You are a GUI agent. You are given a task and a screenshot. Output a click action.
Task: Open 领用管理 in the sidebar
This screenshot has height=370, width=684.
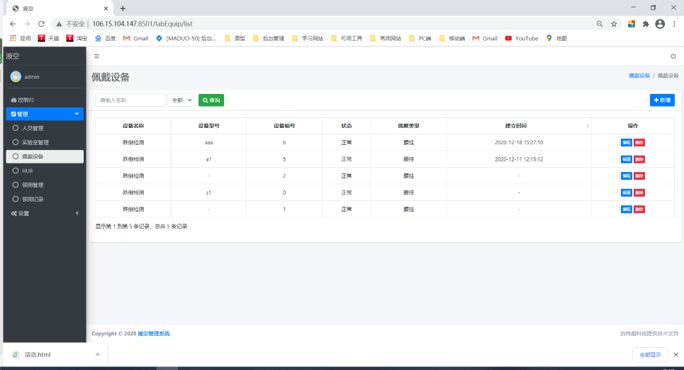point(45,185)
